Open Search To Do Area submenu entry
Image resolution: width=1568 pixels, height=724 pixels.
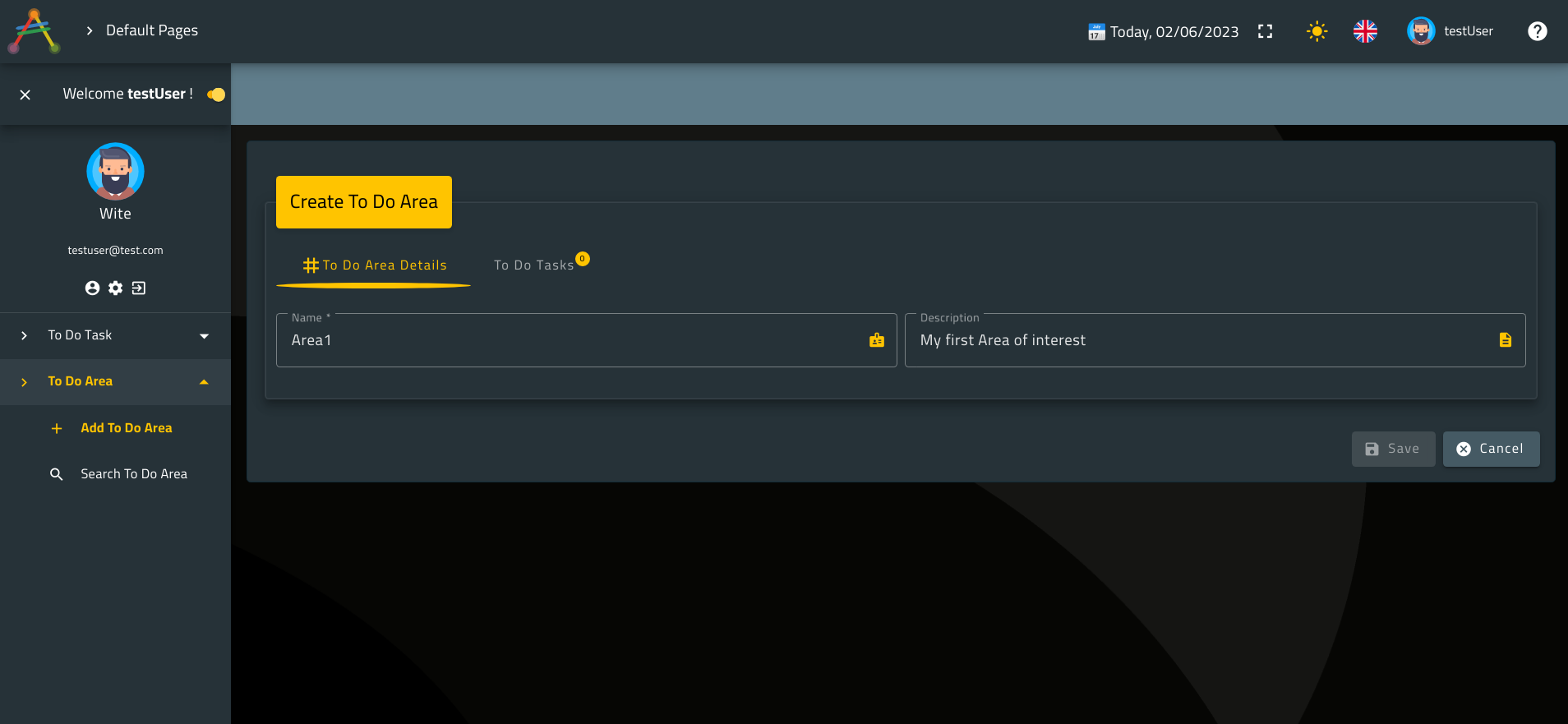(x=115, y=474)
